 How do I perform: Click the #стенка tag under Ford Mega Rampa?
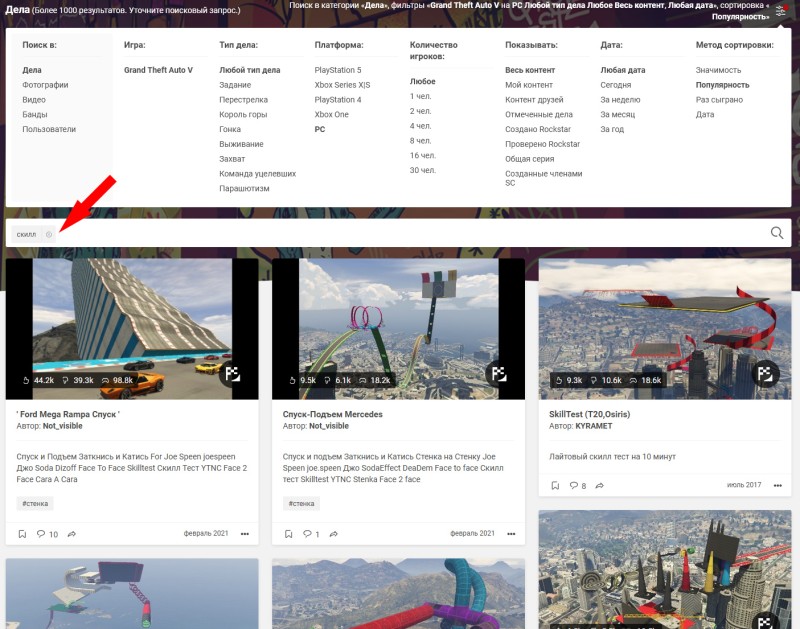click(x=35, y=504)
